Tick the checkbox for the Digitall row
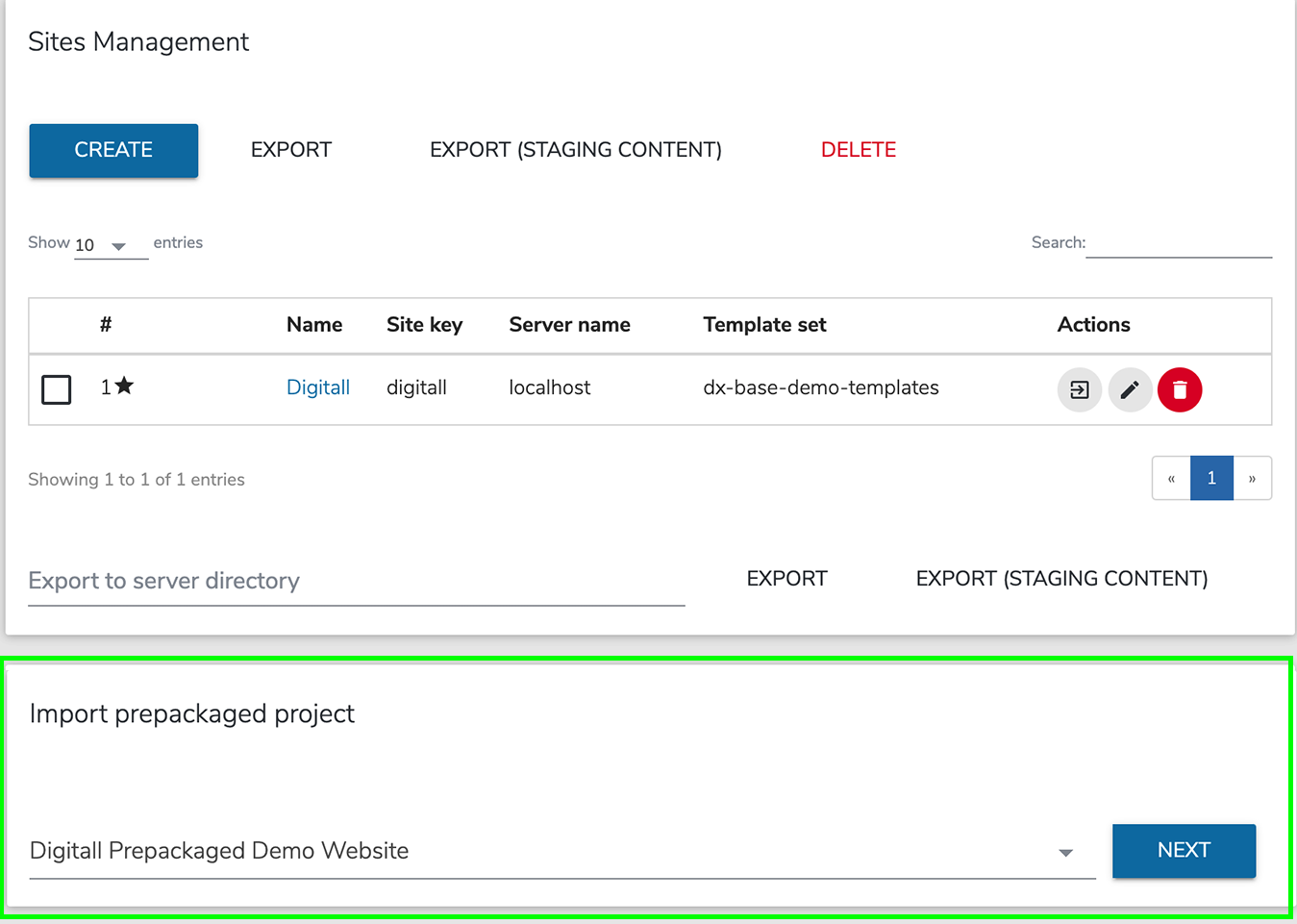 click(x=57, y=389)
